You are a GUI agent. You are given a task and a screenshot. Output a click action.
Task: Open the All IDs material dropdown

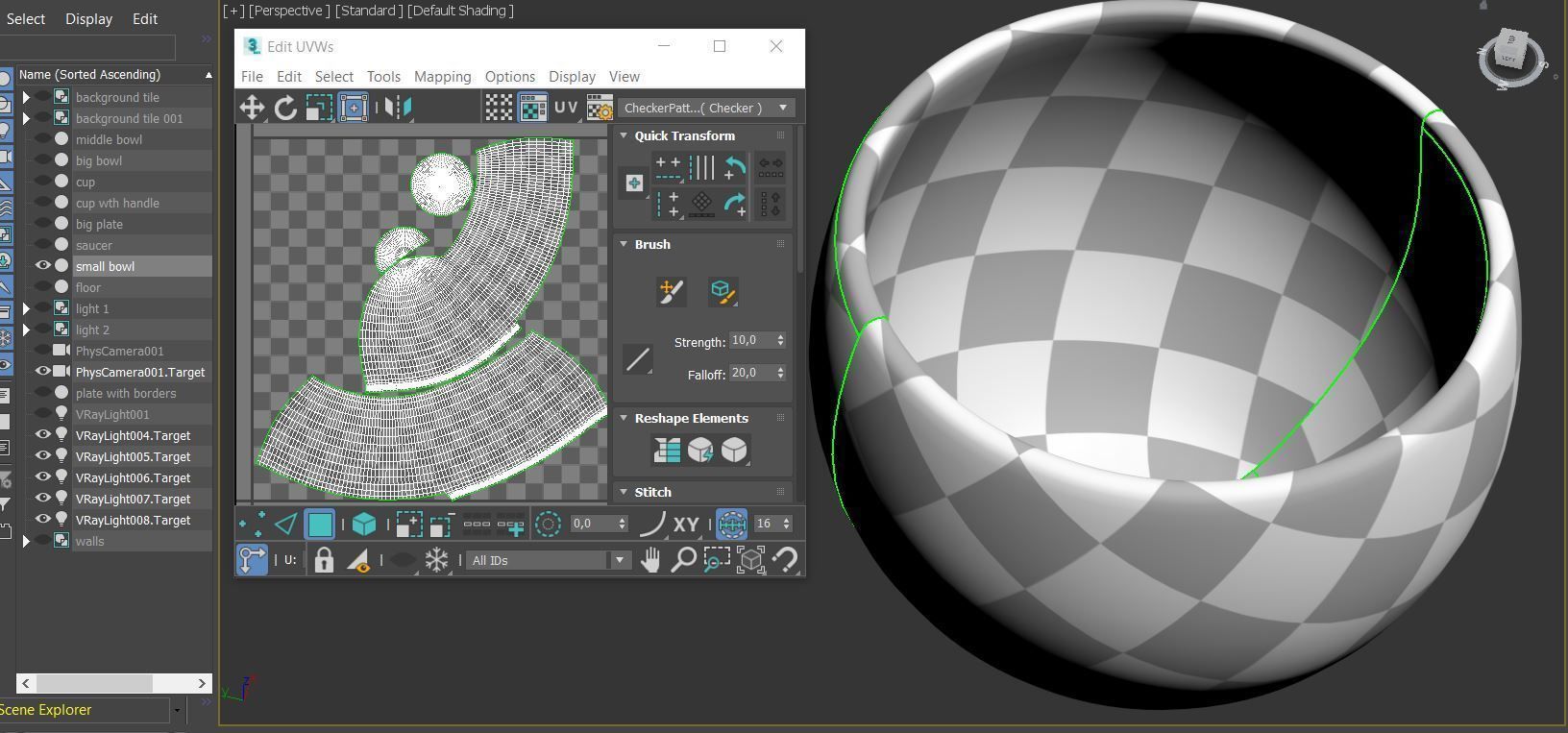pos(548,560)
